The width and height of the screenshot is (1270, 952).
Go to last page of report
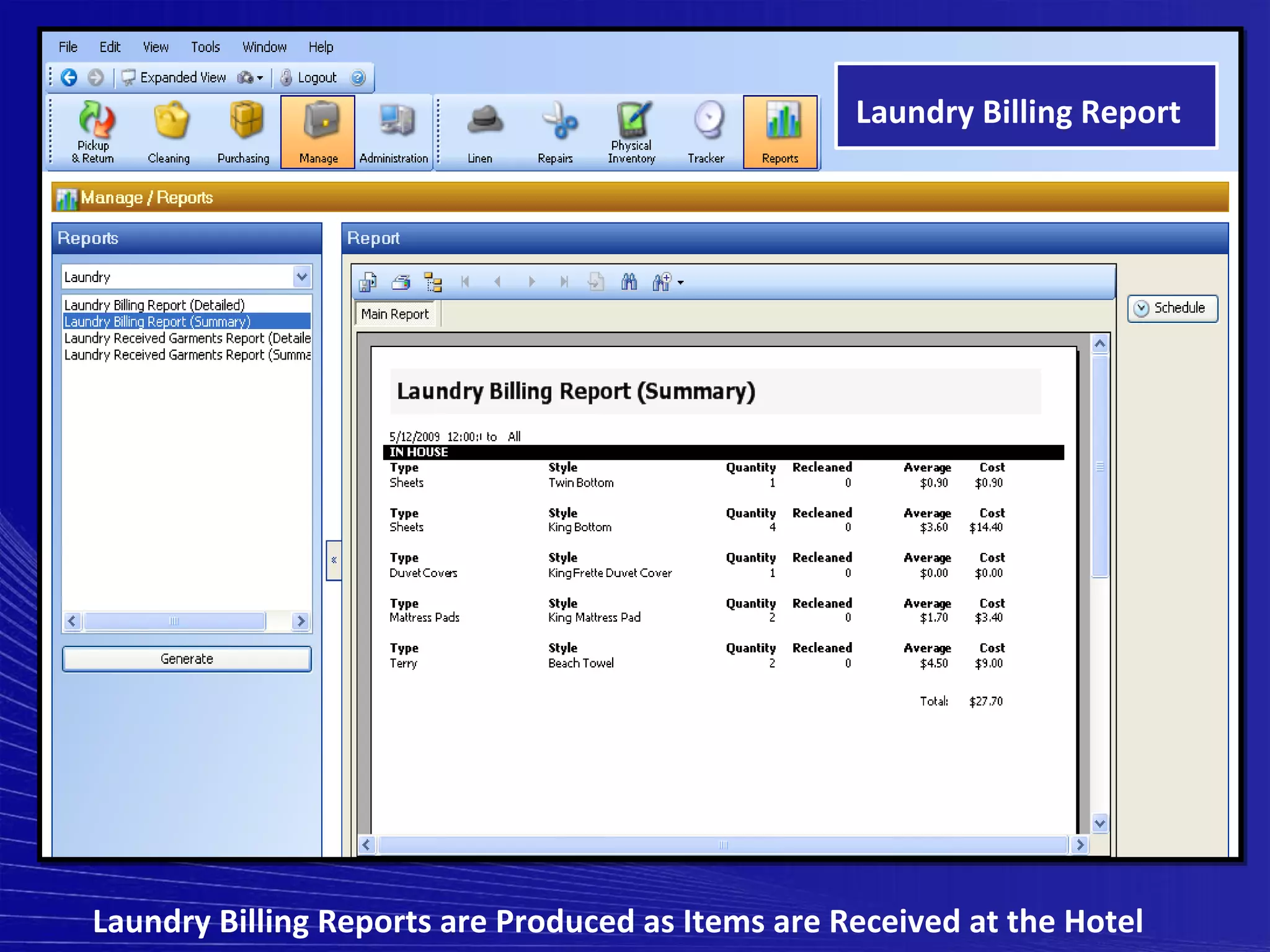pos(564,282)
